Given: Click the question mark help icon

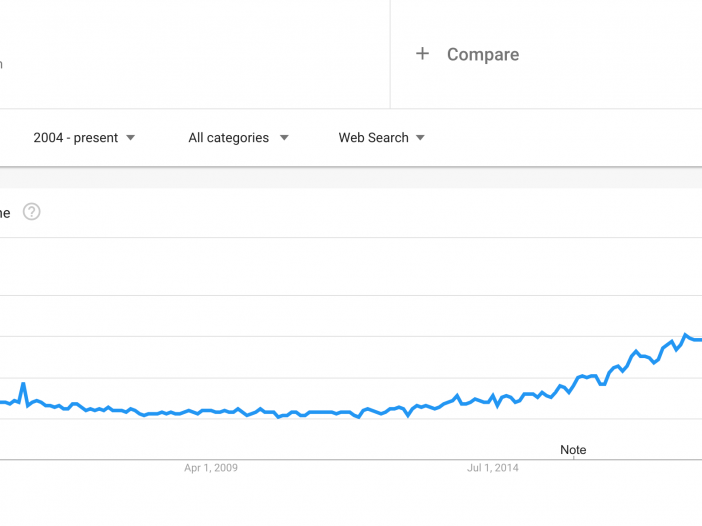Looking at the screenshot, I should click(31, 212).
